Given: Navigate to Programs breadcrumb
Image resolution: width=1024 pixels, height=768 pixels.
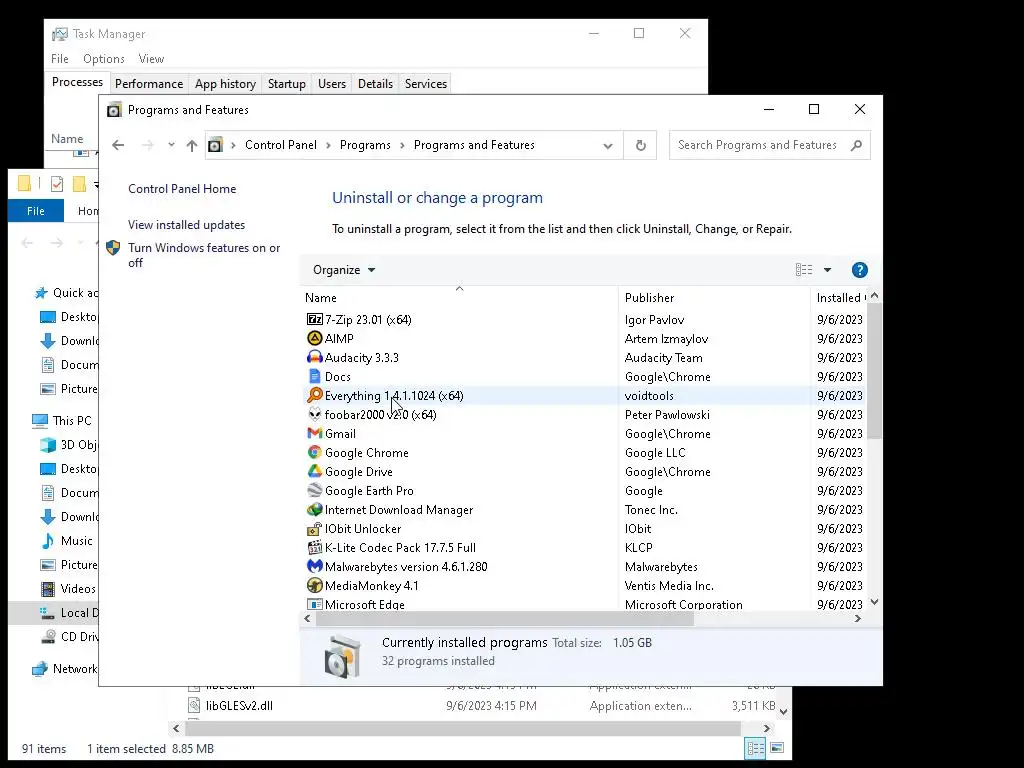Looking at the screenshot, I should pyautogui.click(x=365, y=145).
